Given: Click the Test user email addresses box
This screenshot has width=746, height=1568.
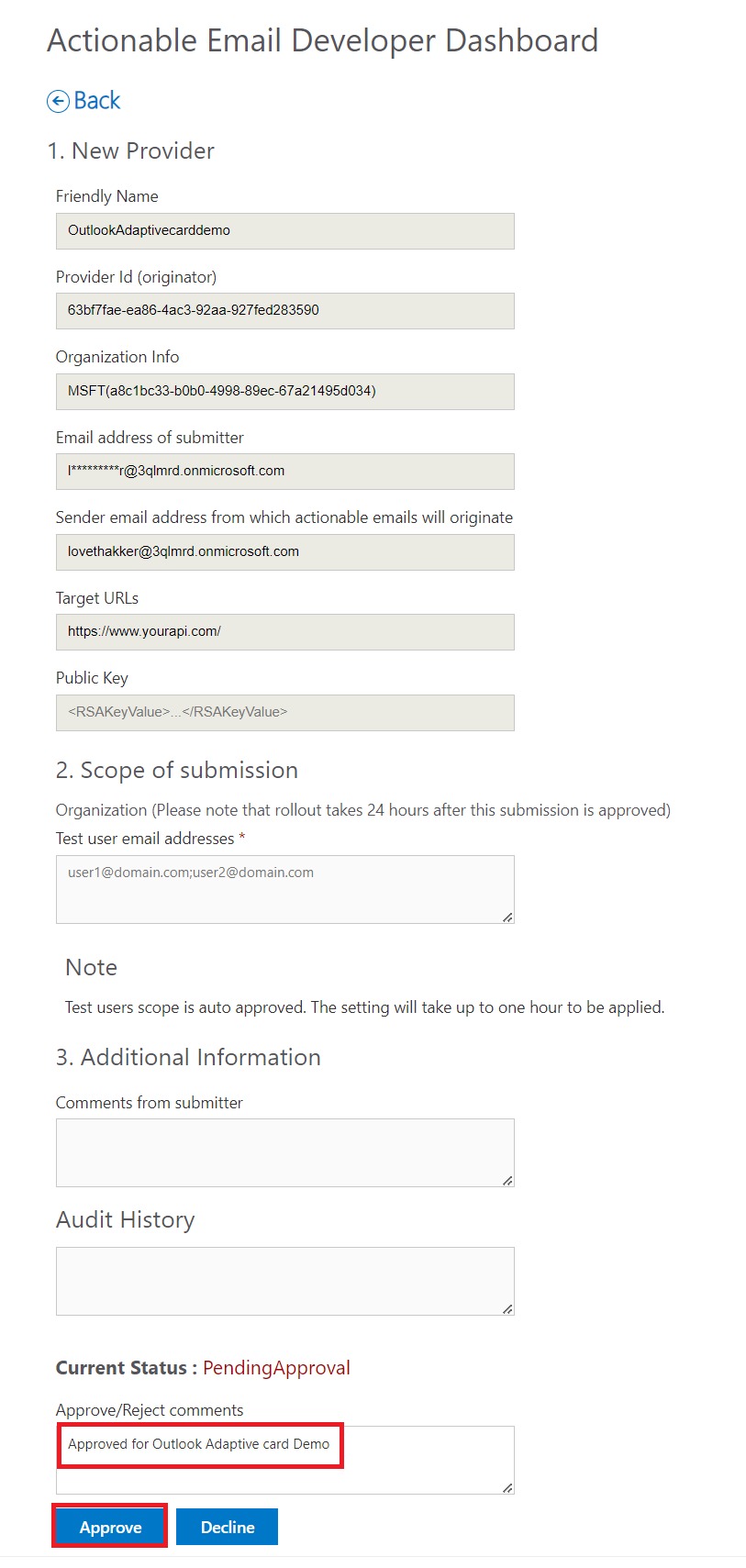Looking at the screenshot, I should tap(284, 890).
